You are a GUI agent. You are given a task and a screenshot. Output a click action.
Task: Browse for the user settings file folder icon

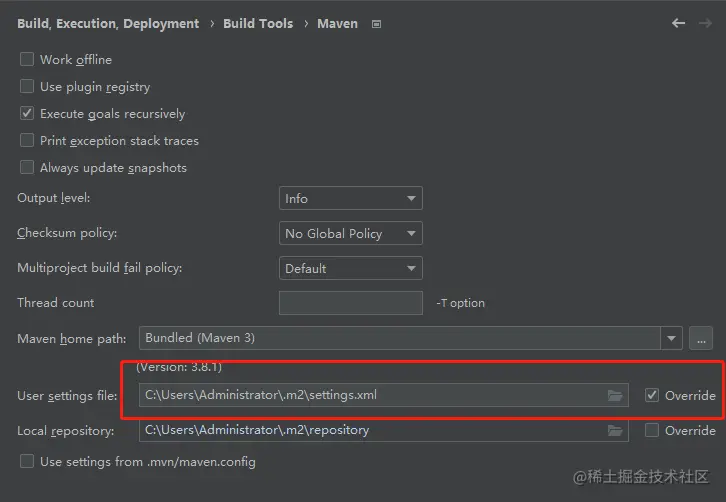(x=615, y=395)
